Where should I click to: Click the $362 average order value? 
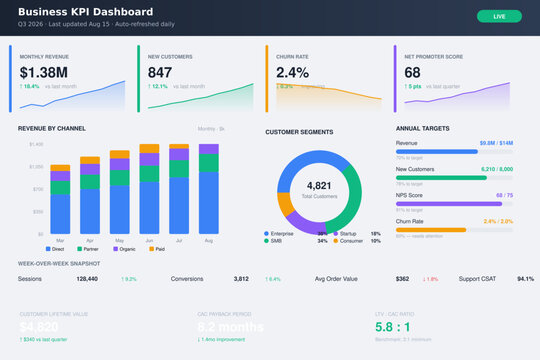[402, 279]
